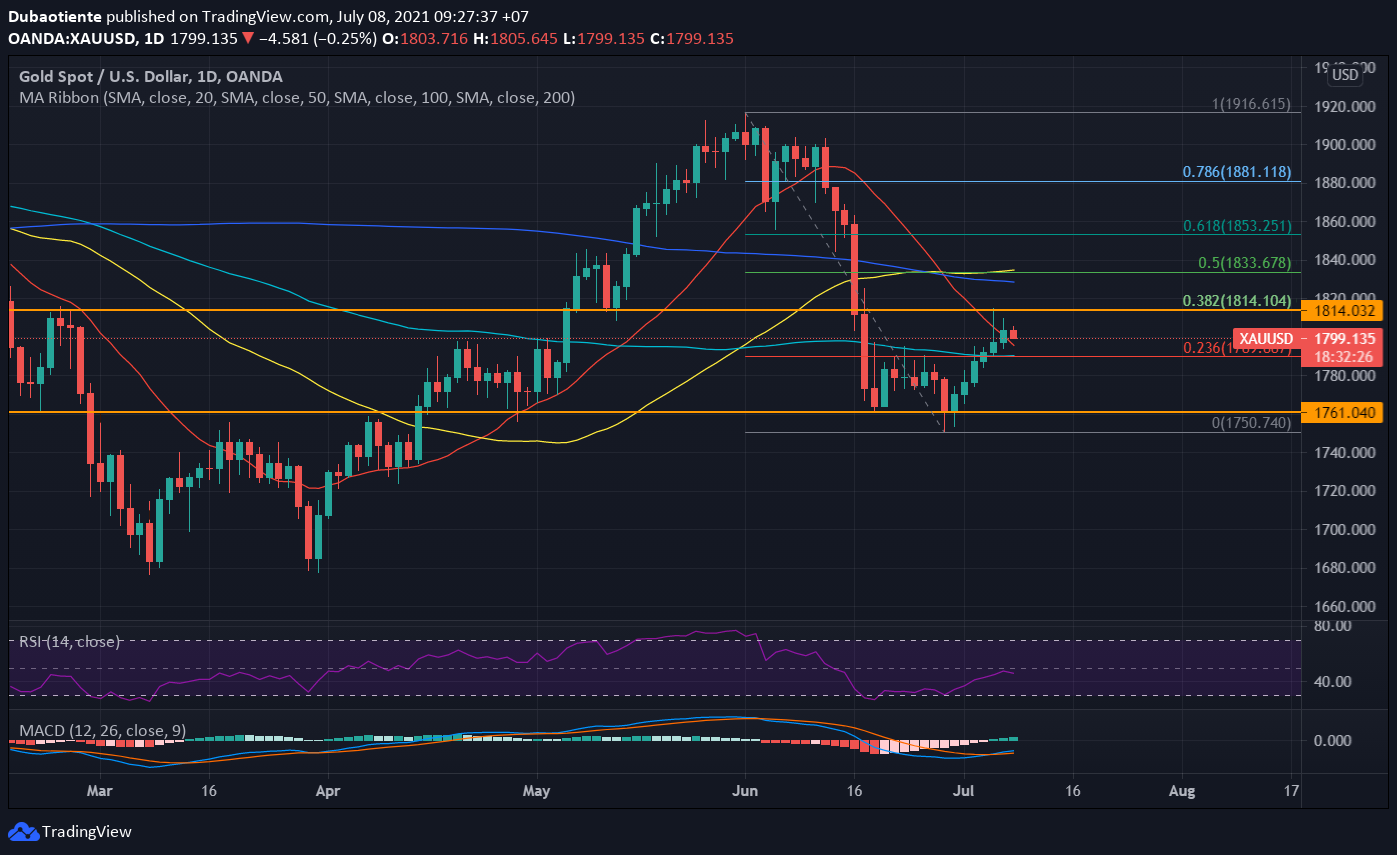Click the RSI 40.00 scale value
This screenshot has width=1397, height=855.
click(x=1333, y=681)
